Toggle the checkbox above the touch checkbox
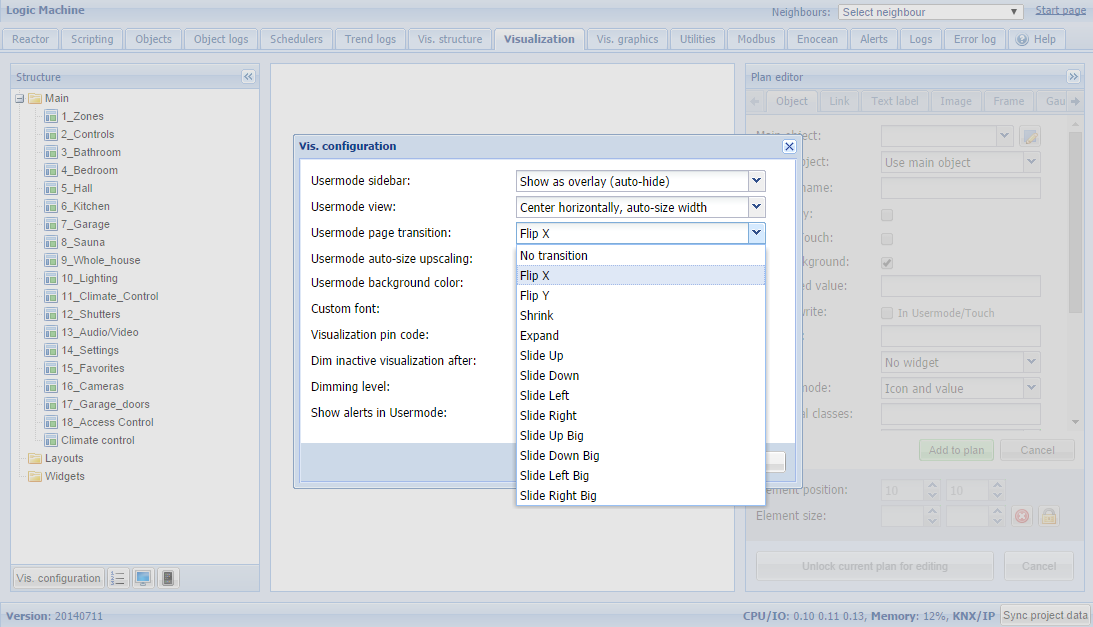This screenshot has height=627, width=1093. [887, 215]
